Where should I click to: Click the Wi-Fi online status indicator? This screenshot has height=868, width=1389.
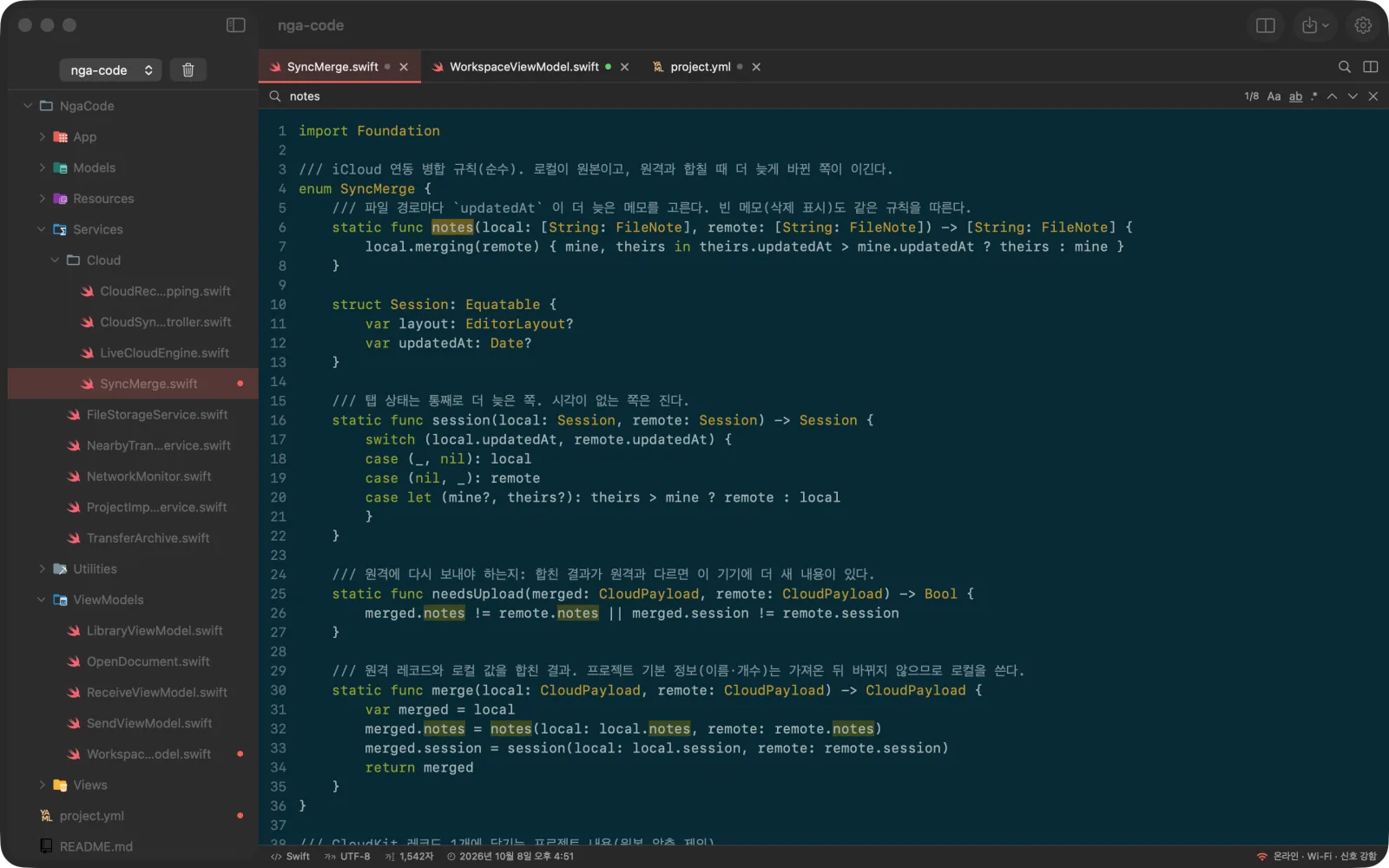[1317, 857]
